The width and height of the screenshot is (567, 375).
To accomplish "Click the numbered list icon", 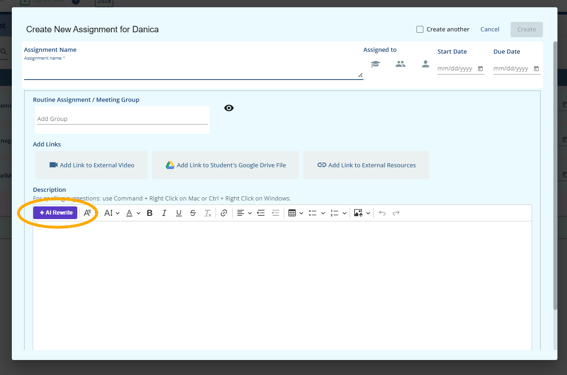I will tap(334, 213).
